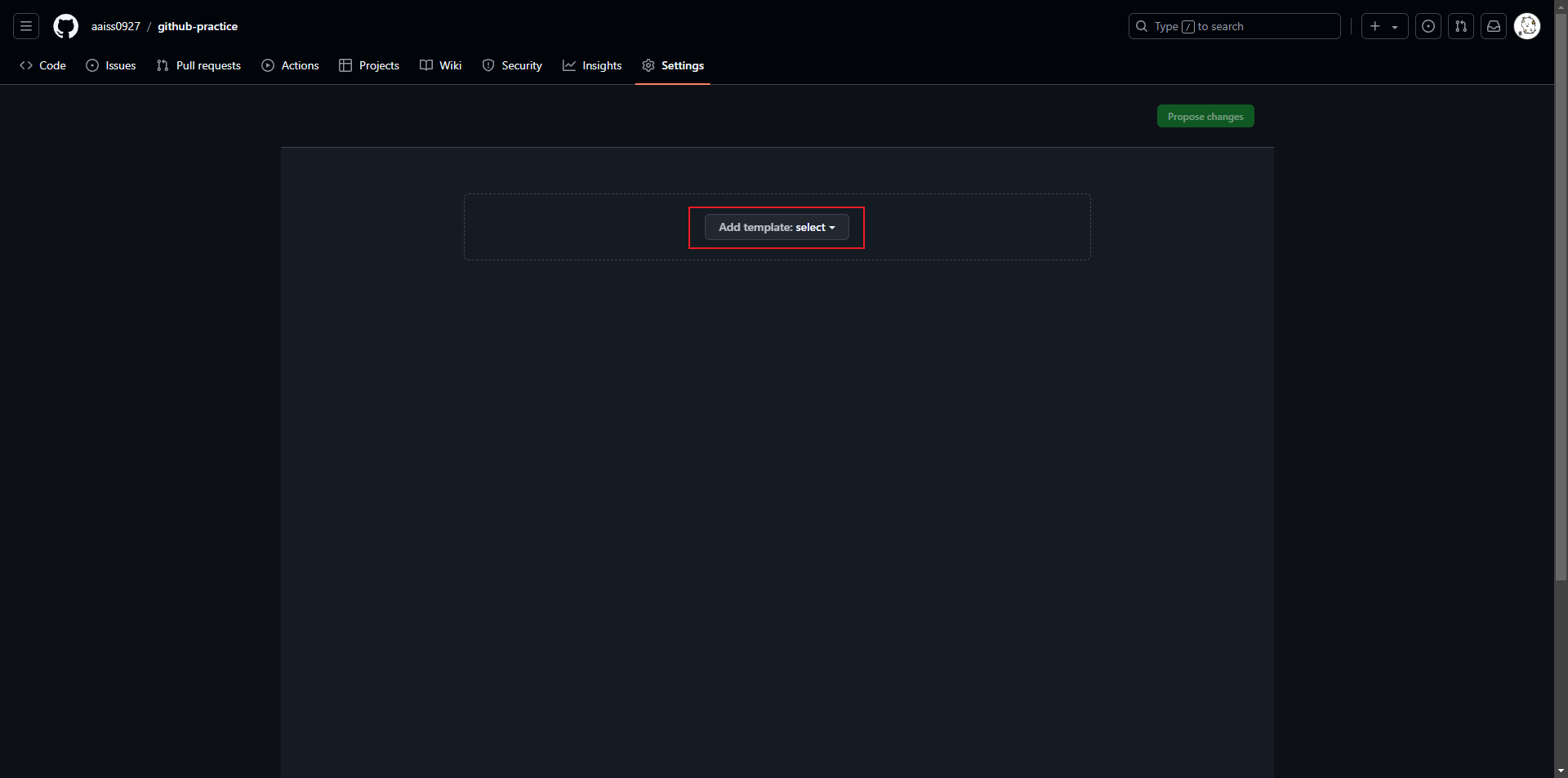This screenshot has height=778, width=1568.
Task: Click the Propose changes button
Action: coord(1205,116)
